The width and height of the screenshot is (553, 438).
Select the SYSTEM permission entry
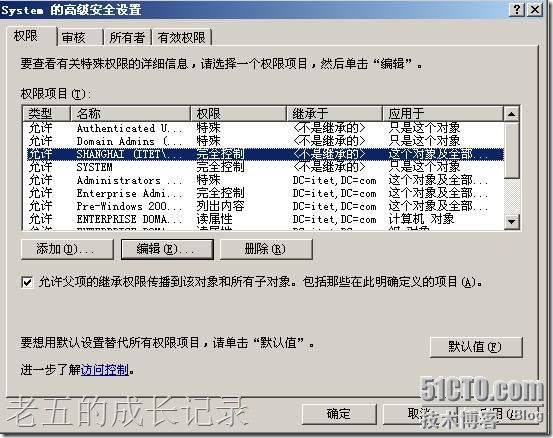click(x=265, y=167)
